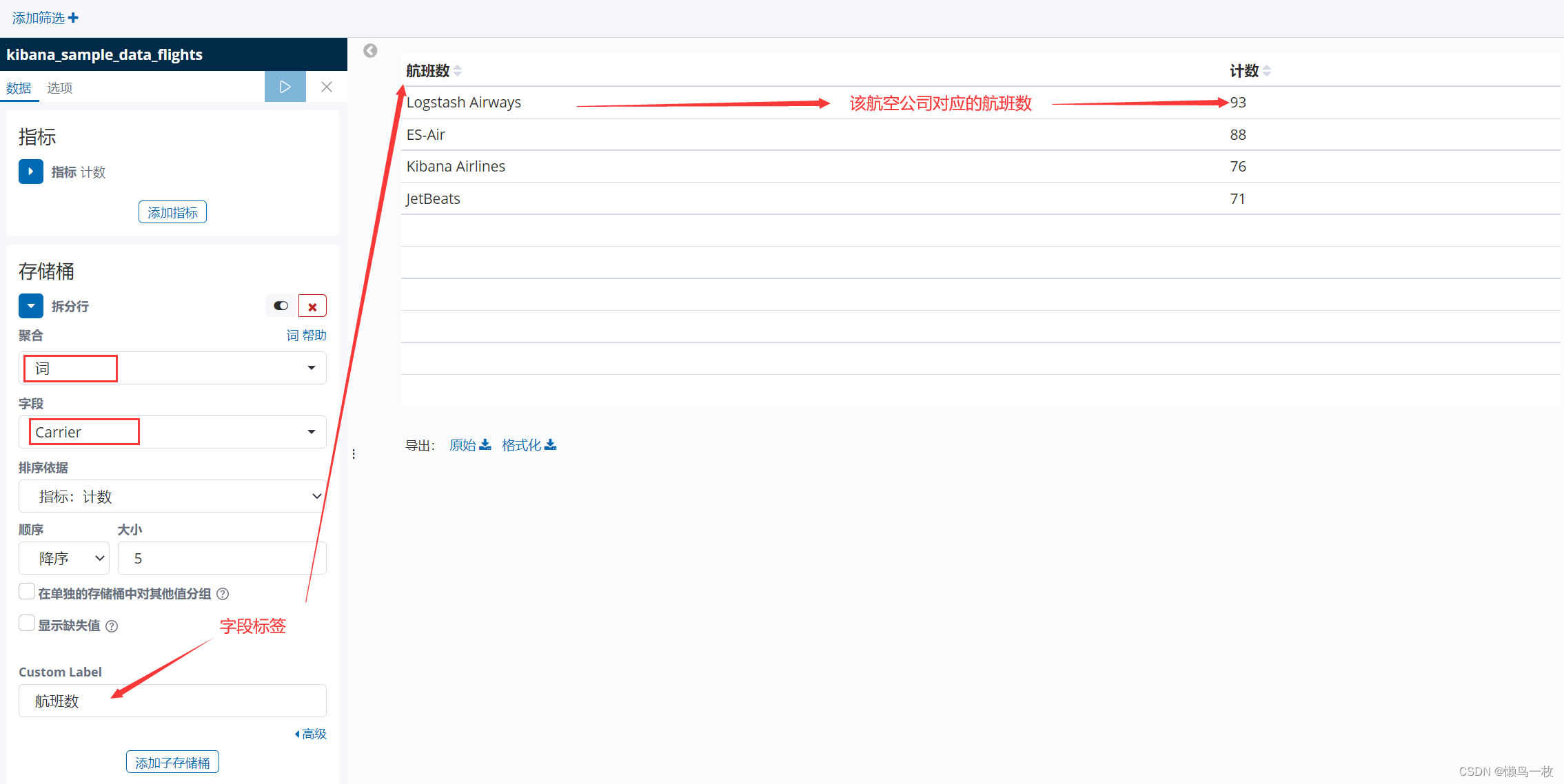Image resolution: width=1564 pixels, height=784 pixels.
Task: Sort by the 计数 column sort icon
Action: 1267,71
